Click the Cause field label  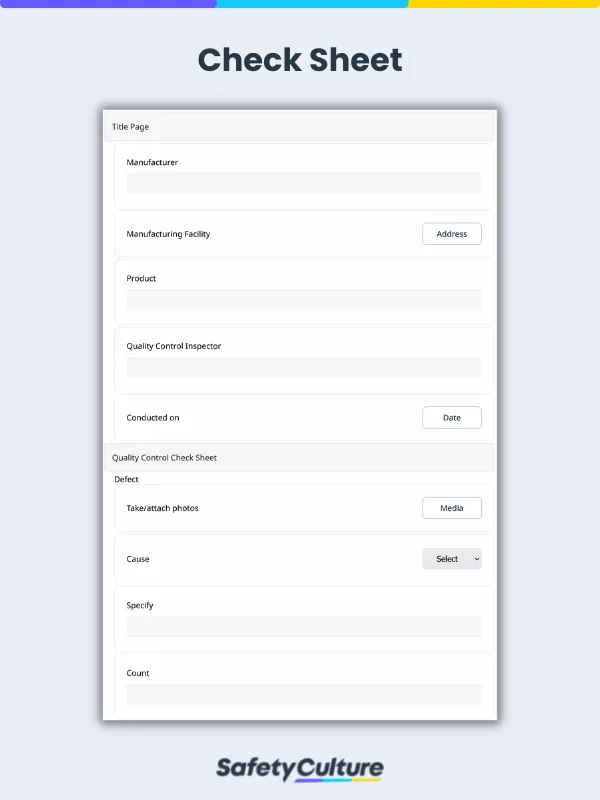(138, 559)
